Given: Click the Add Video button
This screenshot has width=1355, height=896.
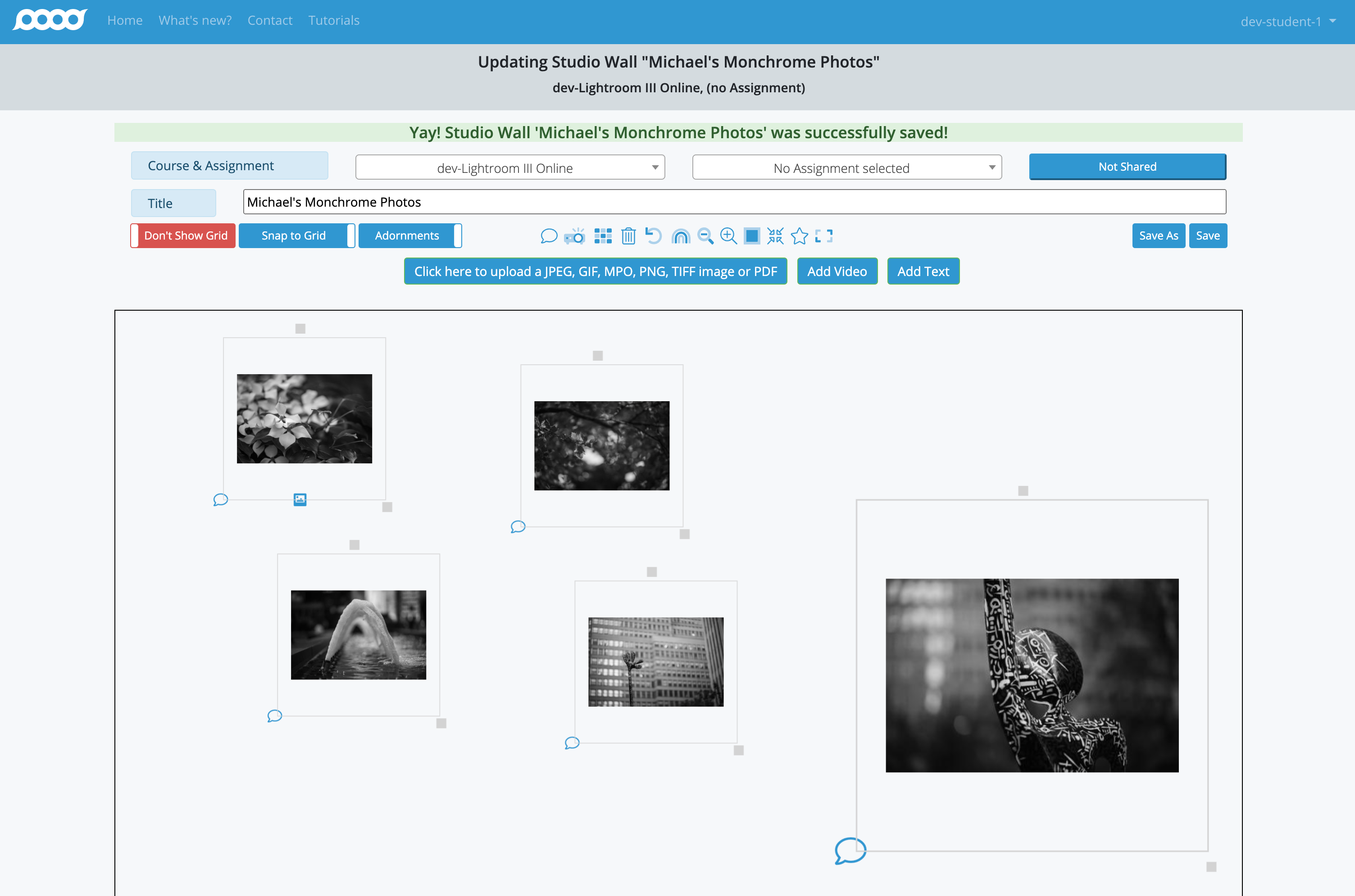Looking at the screenshot, I should click(837, 272).
